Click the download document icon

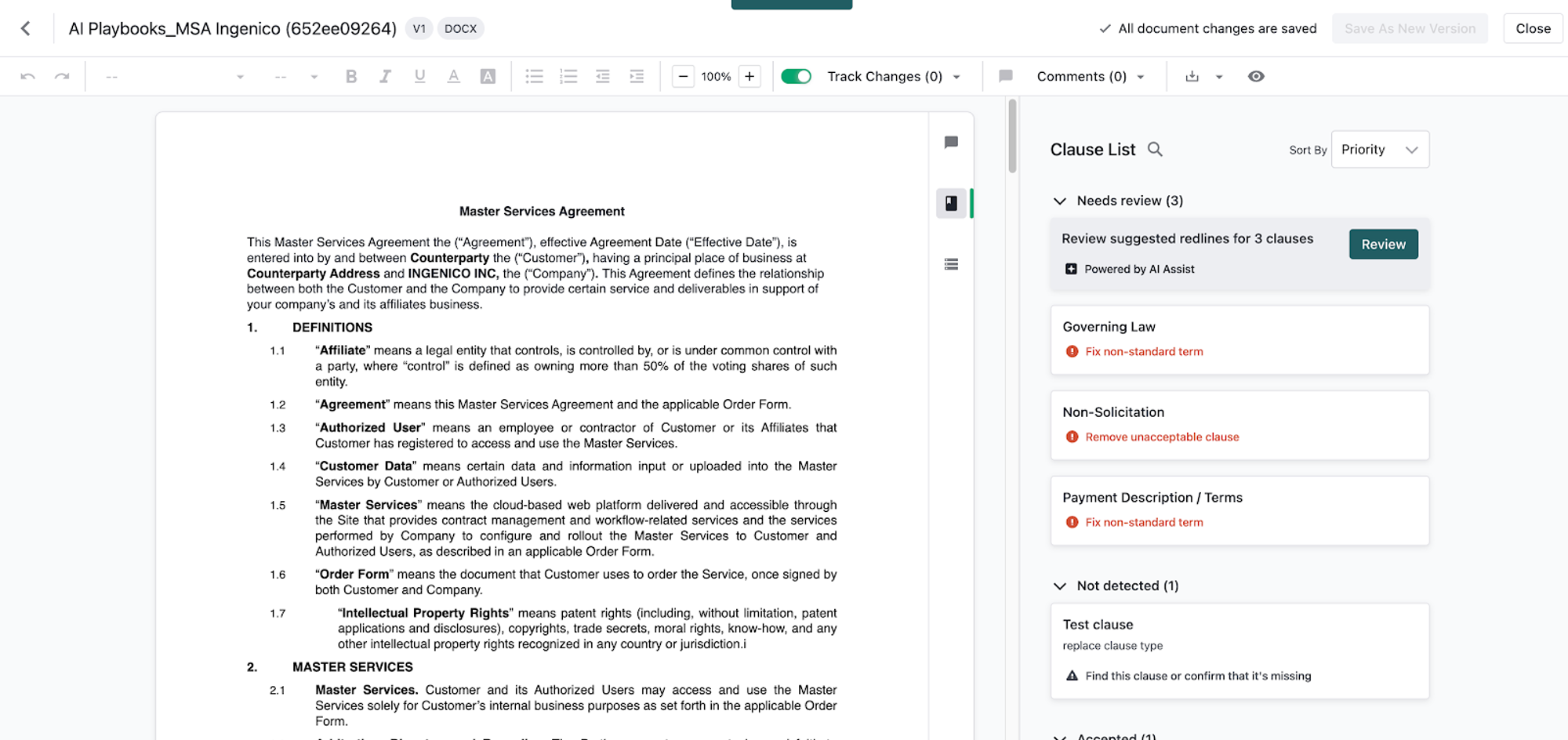(1192, 76)
